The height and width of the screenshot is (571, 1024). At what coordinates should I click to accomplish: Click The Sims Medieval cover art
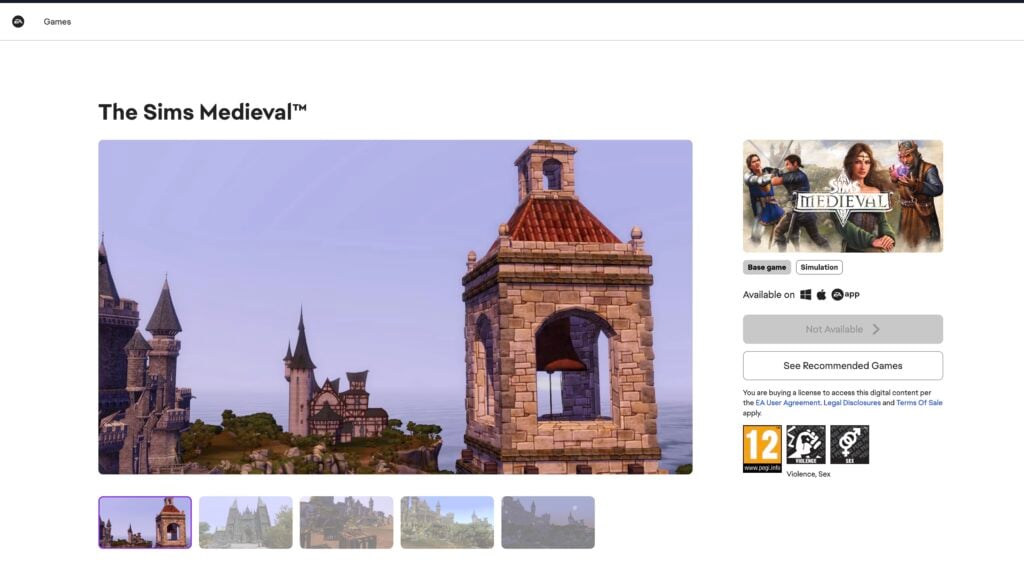click(842, 196)
